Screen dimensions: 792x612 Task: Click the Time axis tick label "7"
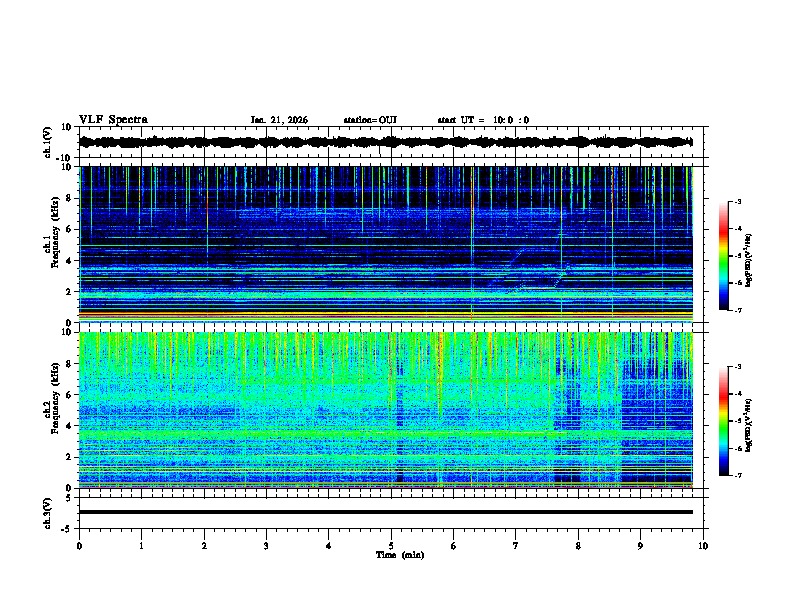pyautogui.click(x=516, y=546)
